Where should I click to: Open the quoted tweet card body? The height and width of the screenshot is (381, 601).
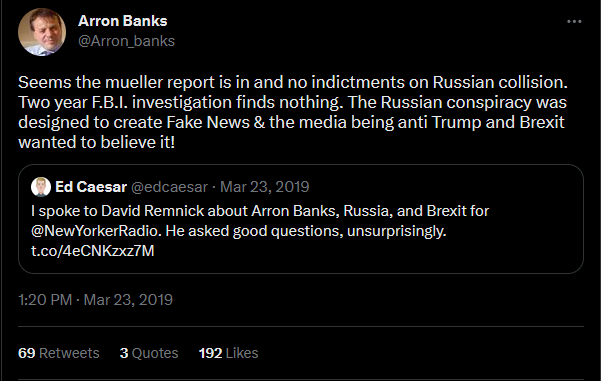tap(301, 219)
